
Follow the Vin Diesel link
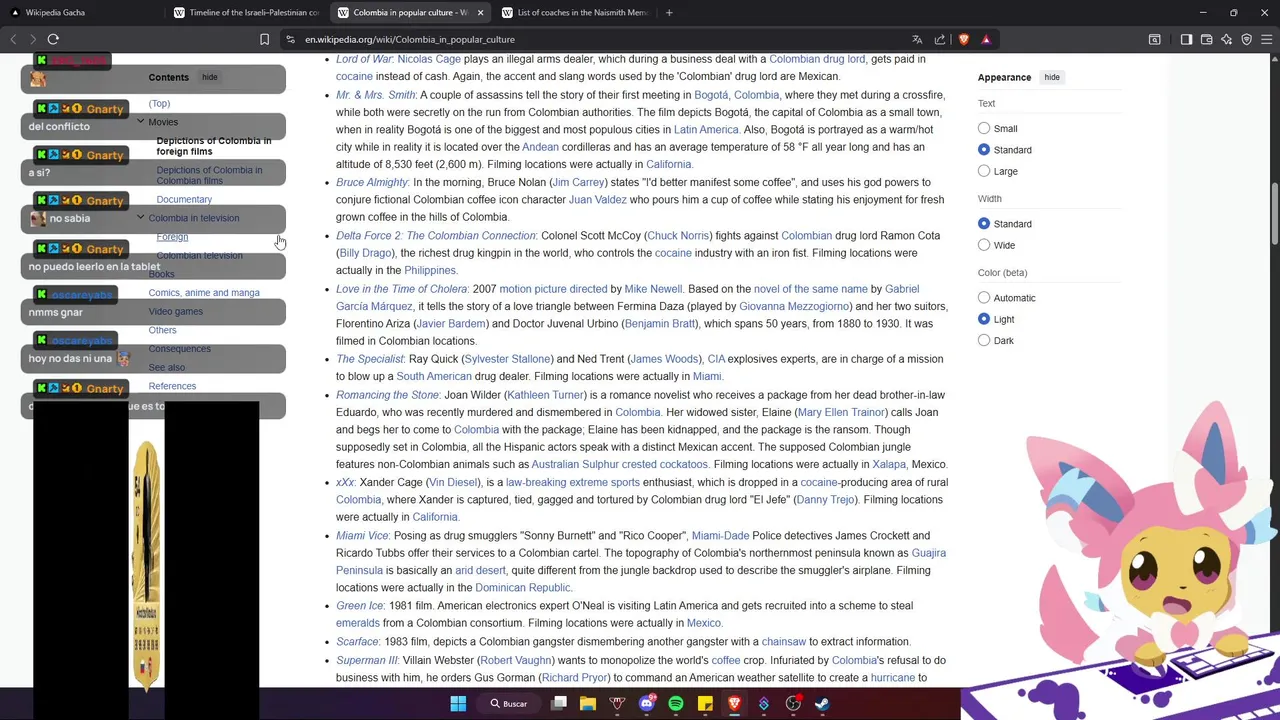point(453,482)
